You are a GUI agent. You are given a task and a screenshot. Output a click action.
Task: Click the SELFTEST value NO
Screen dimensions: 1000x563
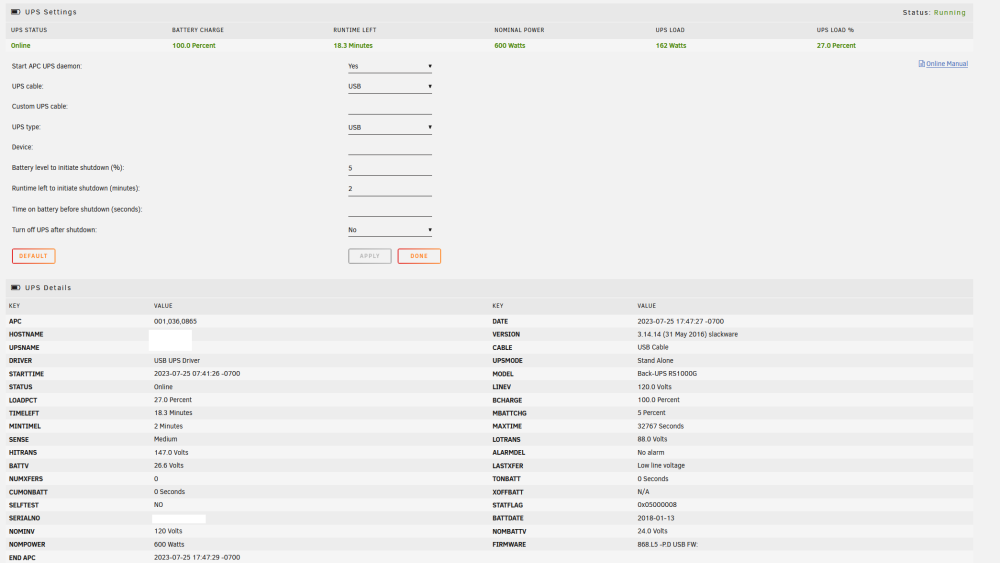(158, 505)
